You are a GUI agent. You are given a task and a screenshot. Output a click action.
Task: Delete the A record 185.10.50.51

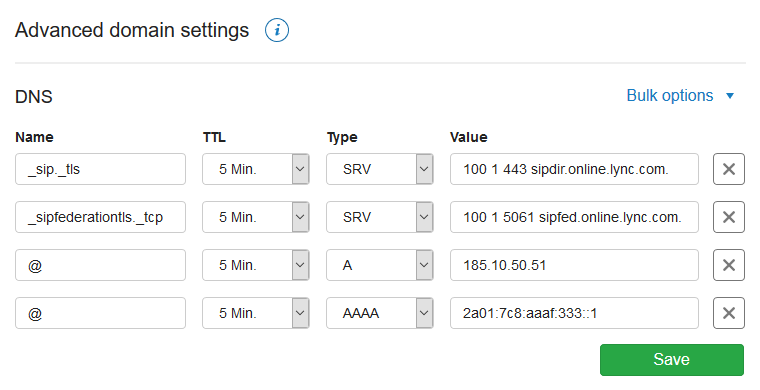pos(728,265)
